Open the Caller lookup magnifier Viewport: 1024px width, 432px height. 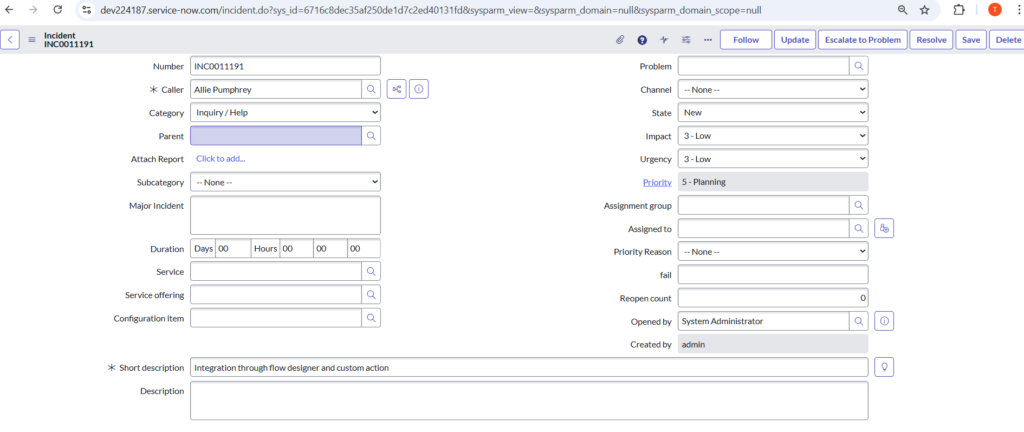370,90
